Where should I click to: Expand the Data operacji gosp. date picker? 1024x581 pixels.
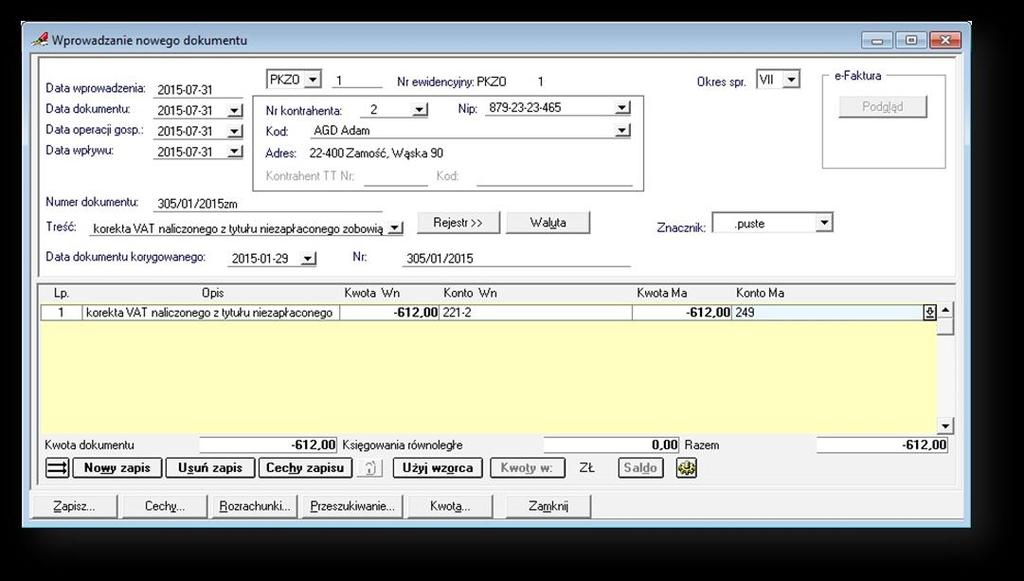pos(235,131)
